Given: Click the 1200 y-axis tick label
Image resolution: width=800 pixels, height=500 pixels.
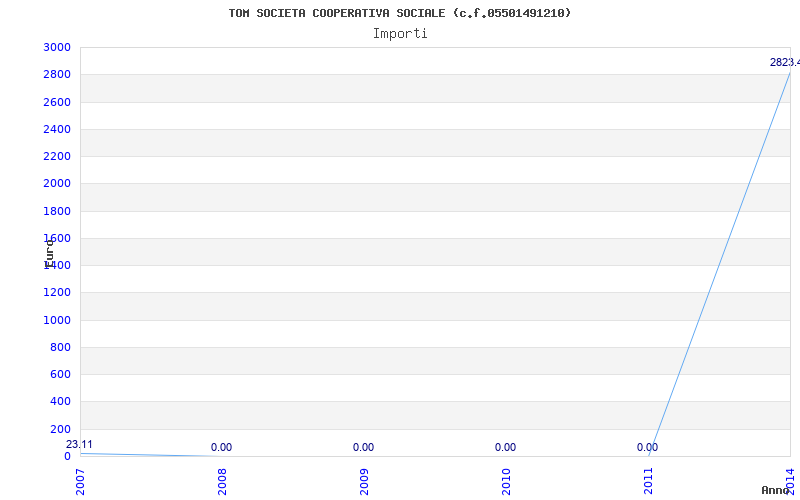Looking at the screenshot, I should coord(57,292).
